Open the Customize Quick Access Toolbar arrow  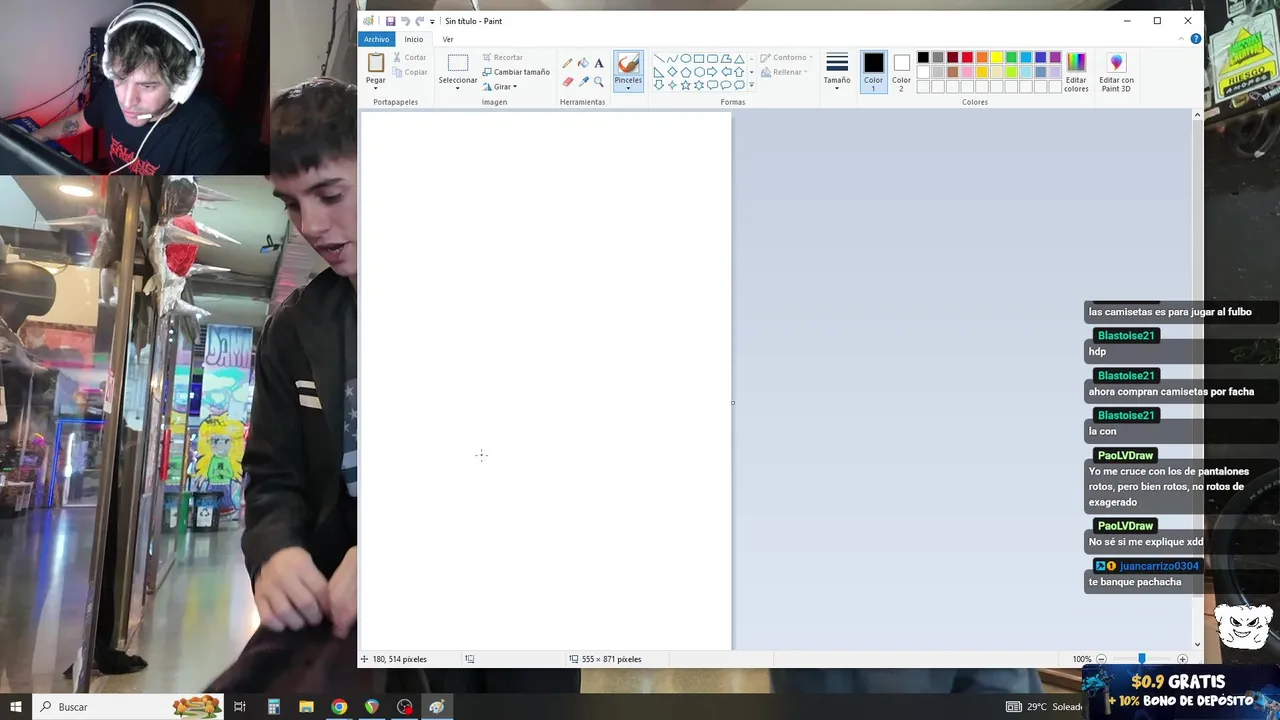click(x=432, y=22)
